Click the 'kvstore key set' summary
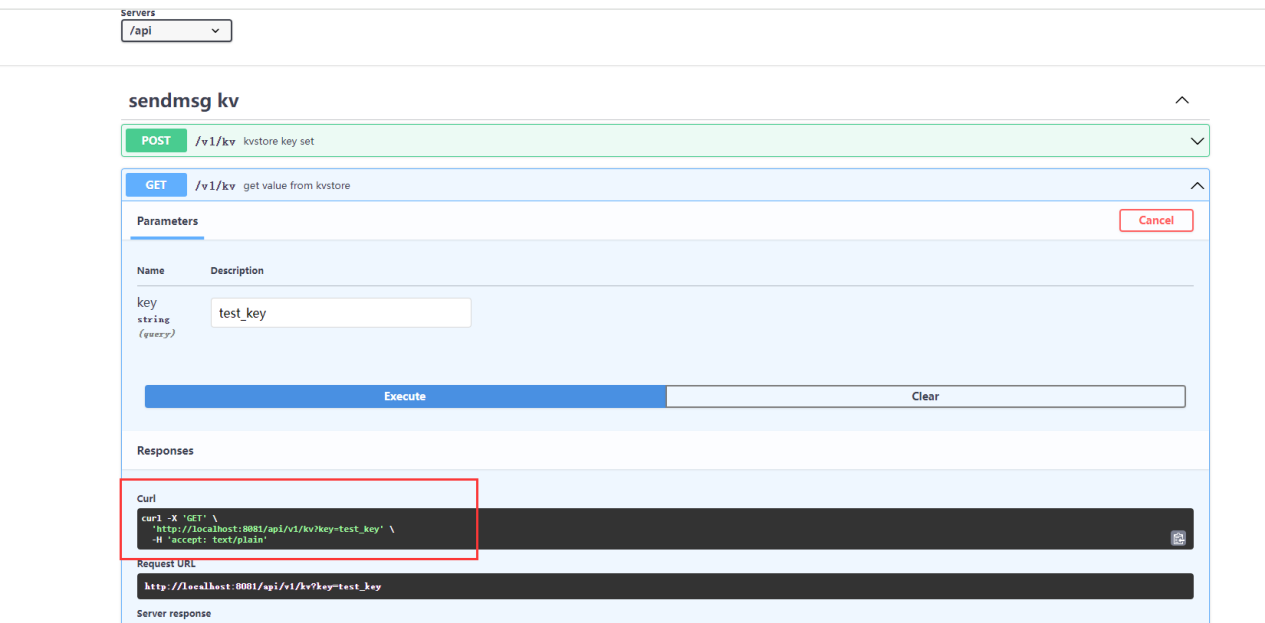This screenshot has height=623, width=1265. pyautogui.click(x=279, y=141)
